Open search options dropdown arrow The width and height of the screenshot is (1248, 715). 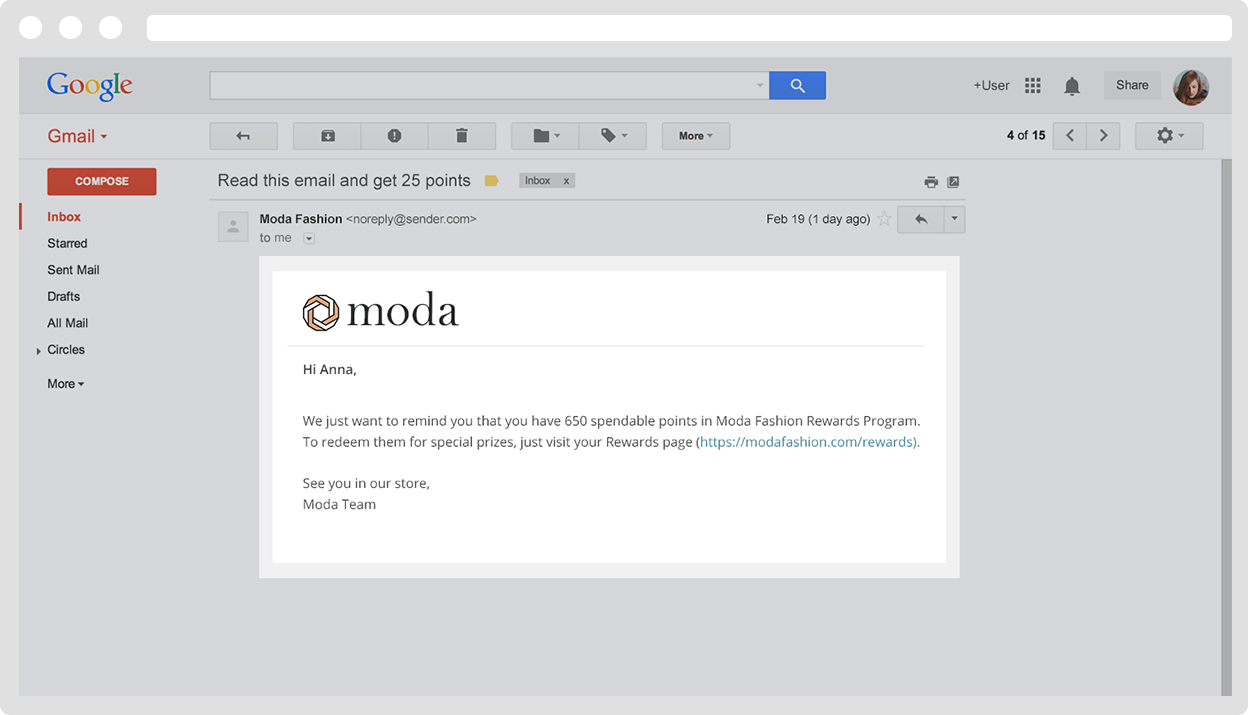tap(760, 86)
